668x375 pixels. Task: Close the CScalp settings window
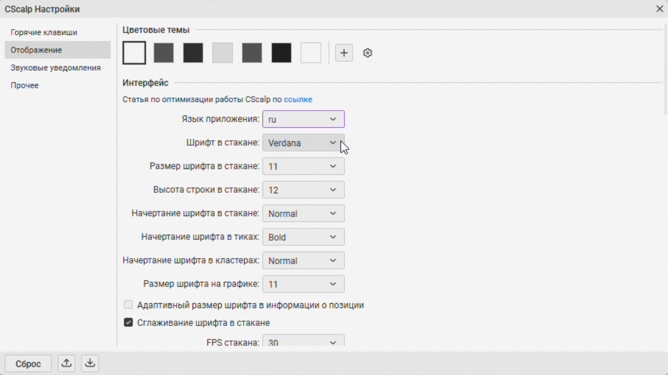(x=659, y=9)
